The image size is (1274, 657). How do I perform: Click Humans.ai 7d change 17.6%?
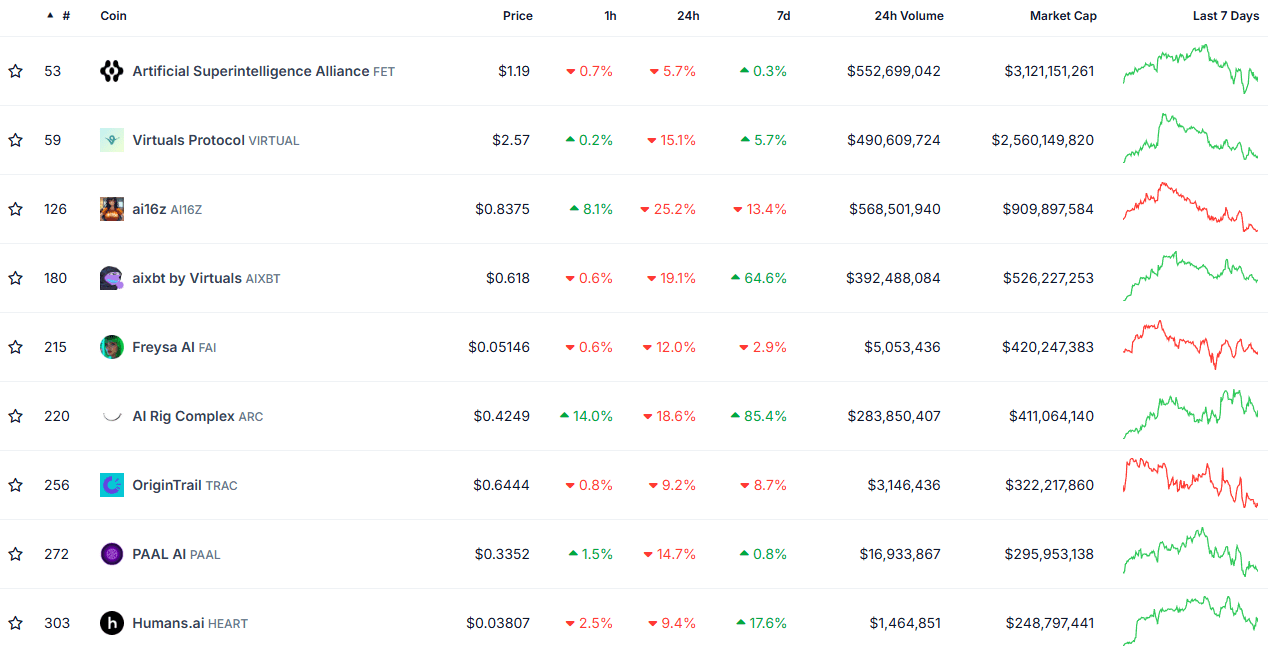pos(762,623)
